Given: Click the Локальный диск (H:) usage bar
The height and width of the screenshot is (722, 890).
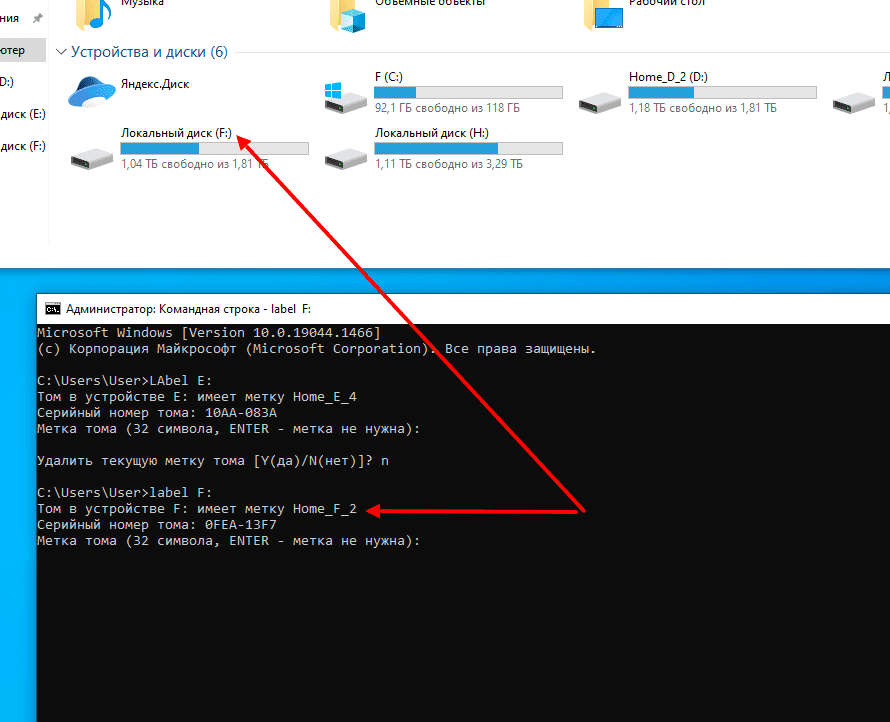Looking at the screenshot, I should 468,148.
